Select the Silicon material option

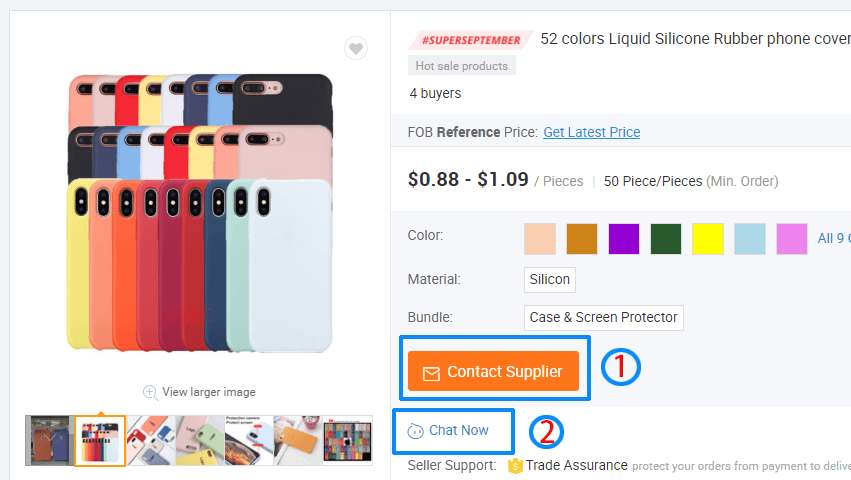point(550,280)
